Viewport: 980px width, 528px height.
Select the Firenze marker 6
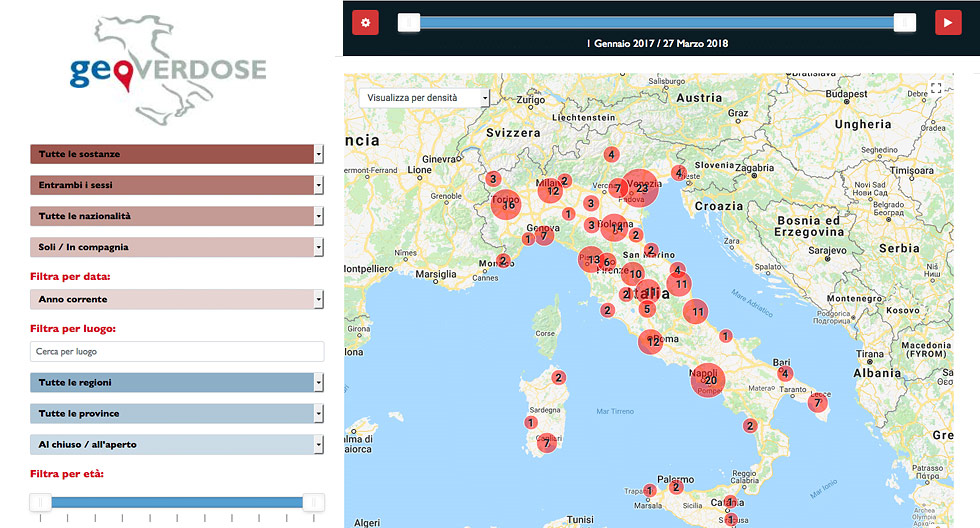coord(607,262)
